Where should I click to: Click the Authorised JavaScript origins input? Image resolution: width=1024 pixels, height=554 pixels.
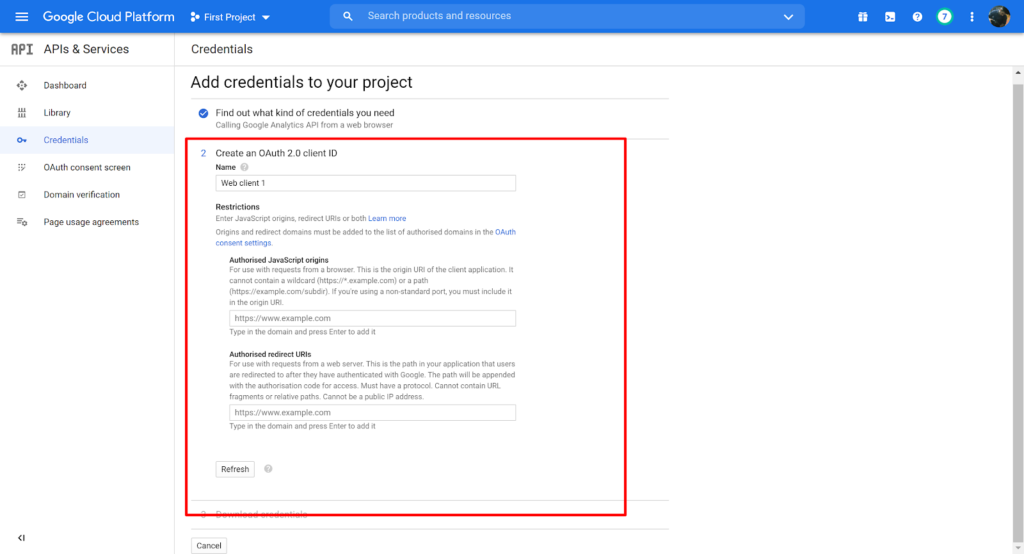(x=372, y=318)
